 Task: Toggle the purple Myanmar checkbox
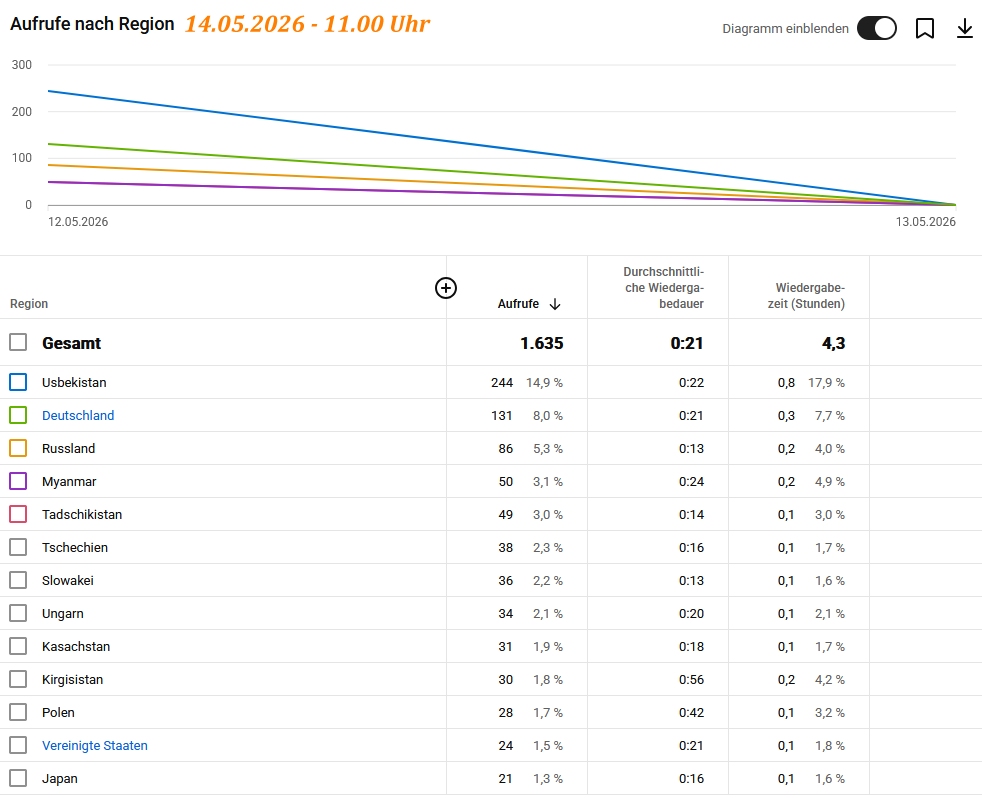[x=18, y=481]
